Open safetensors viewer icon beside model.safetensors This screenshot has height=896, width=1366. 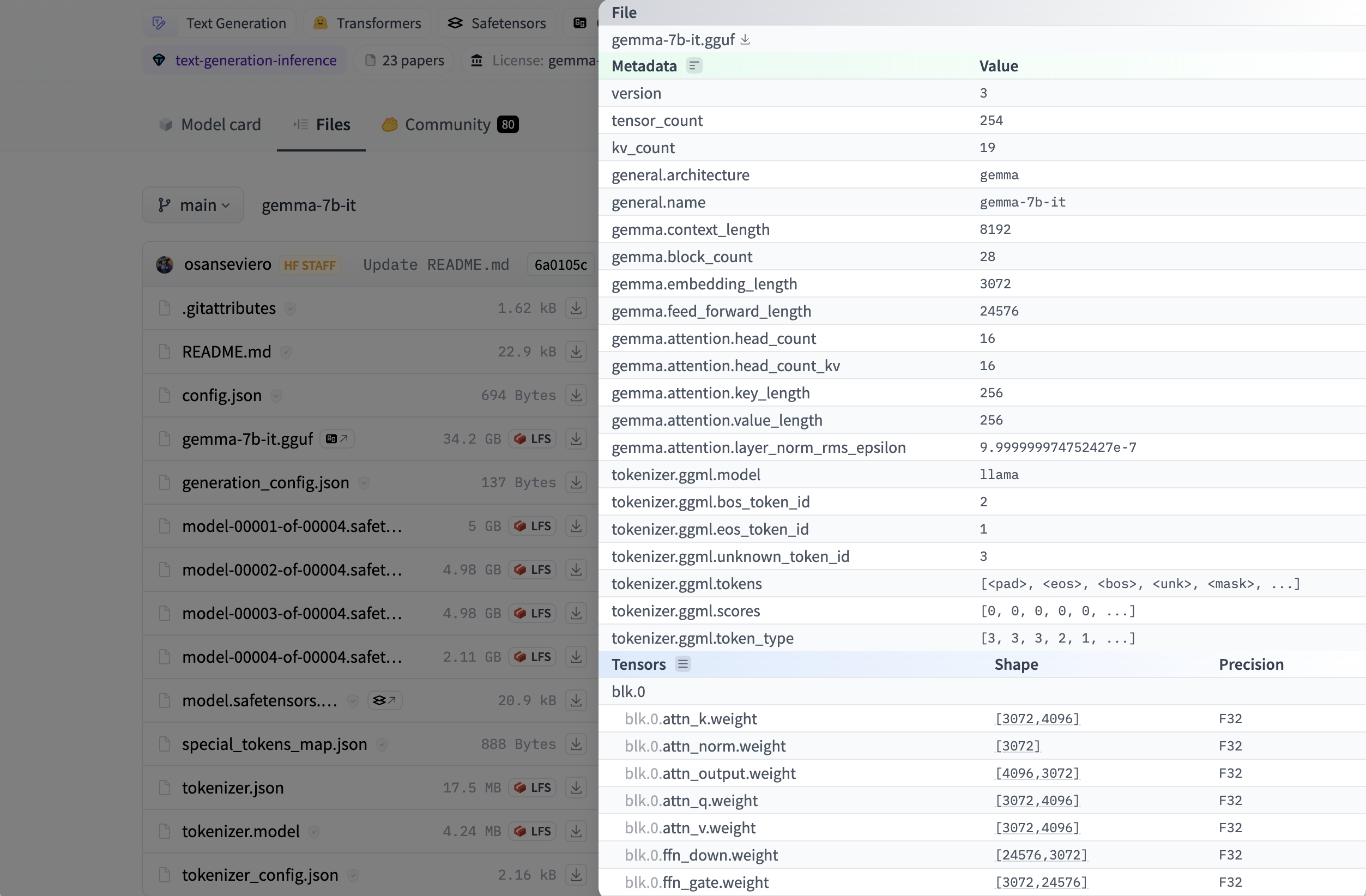click(384, 700)
